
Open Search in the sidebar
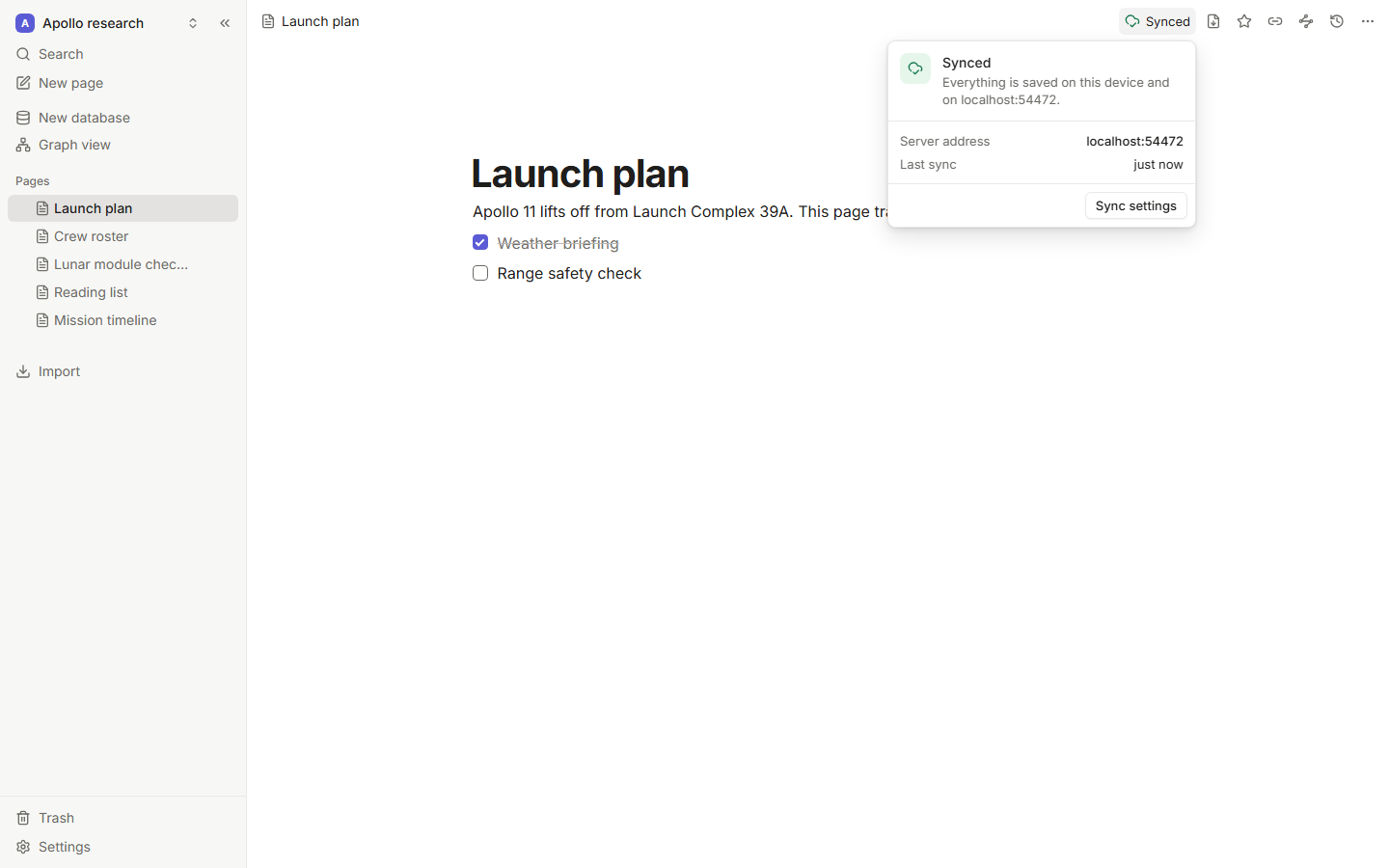[123, 54]
